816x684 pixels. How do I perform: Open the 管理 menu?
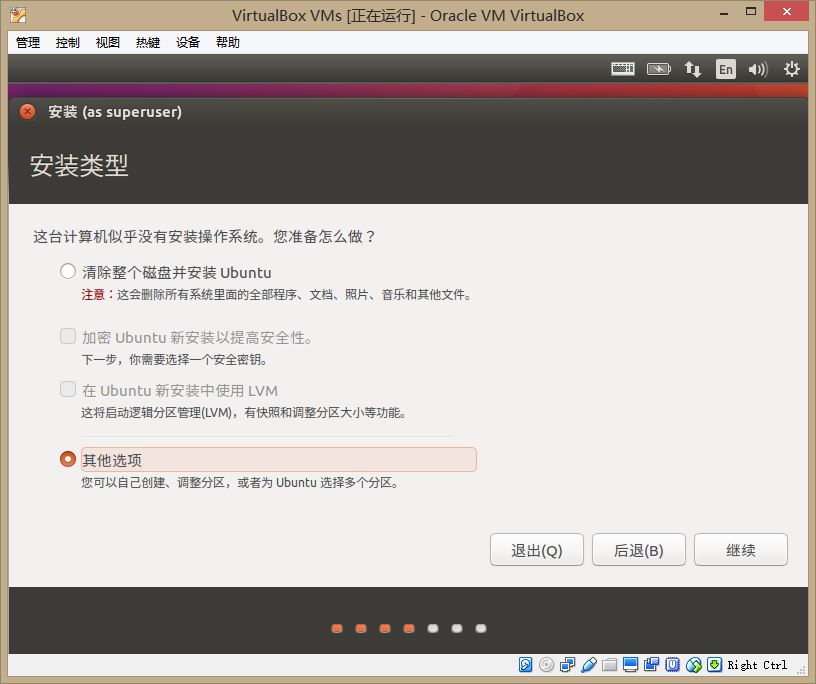[x=28, y=42]
